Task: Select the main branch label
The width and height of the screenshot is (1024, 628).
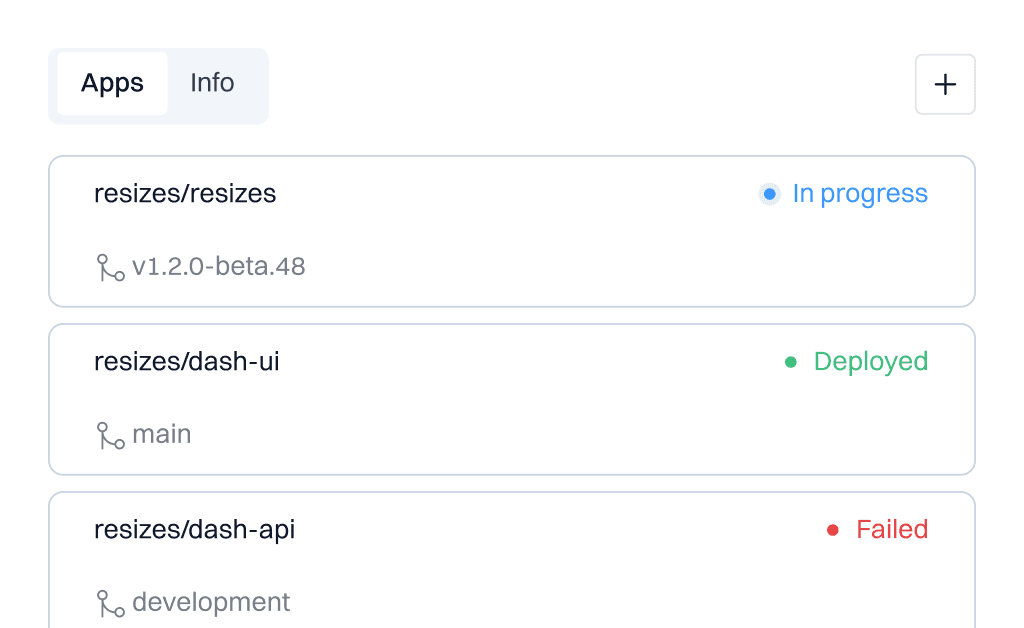Action: (163, 434)
